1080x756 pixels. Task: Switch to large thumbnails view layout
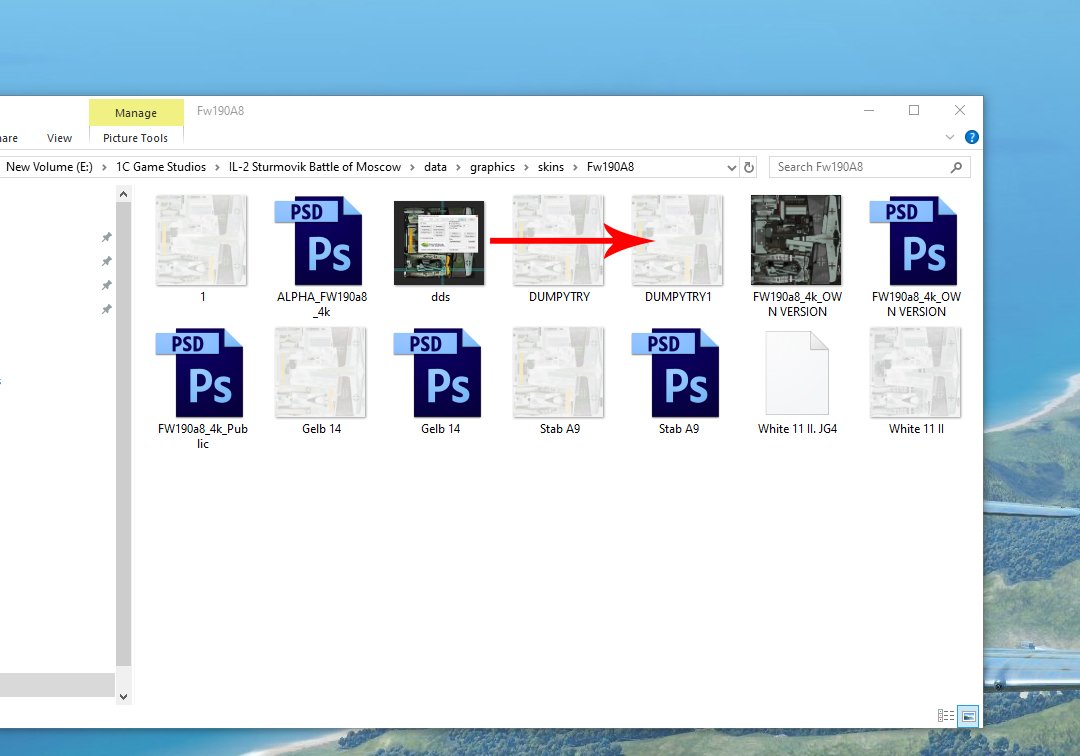(x=967, y=715)
